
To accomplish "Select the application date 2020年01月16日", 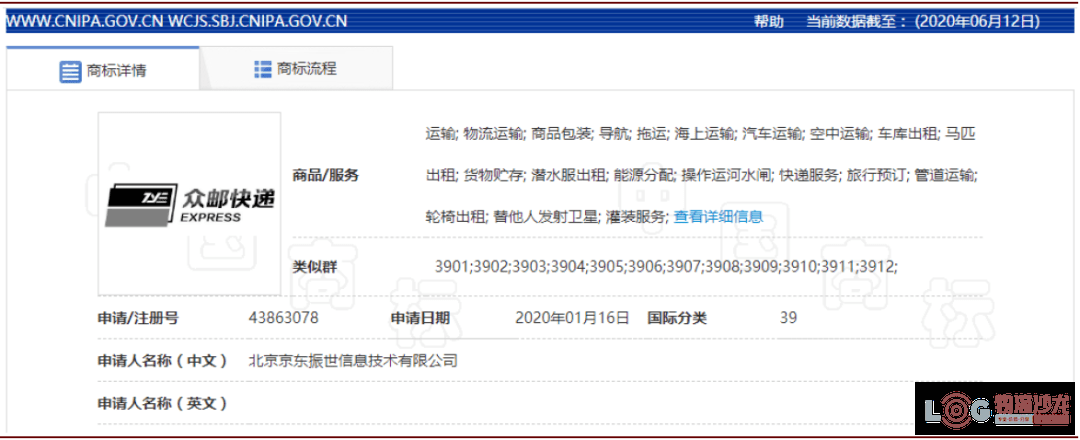I will point(572,318).
